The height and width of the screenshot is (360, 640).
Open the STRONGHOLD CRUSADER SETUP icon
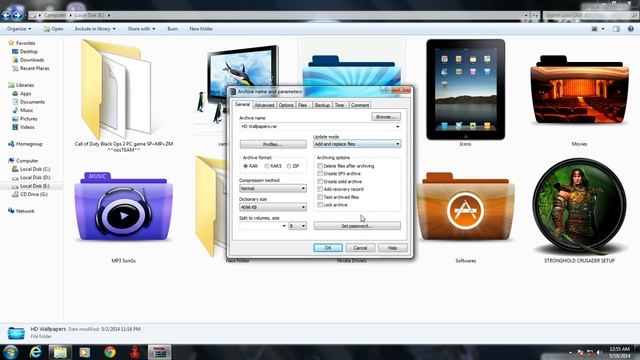(x=580, y=206)
